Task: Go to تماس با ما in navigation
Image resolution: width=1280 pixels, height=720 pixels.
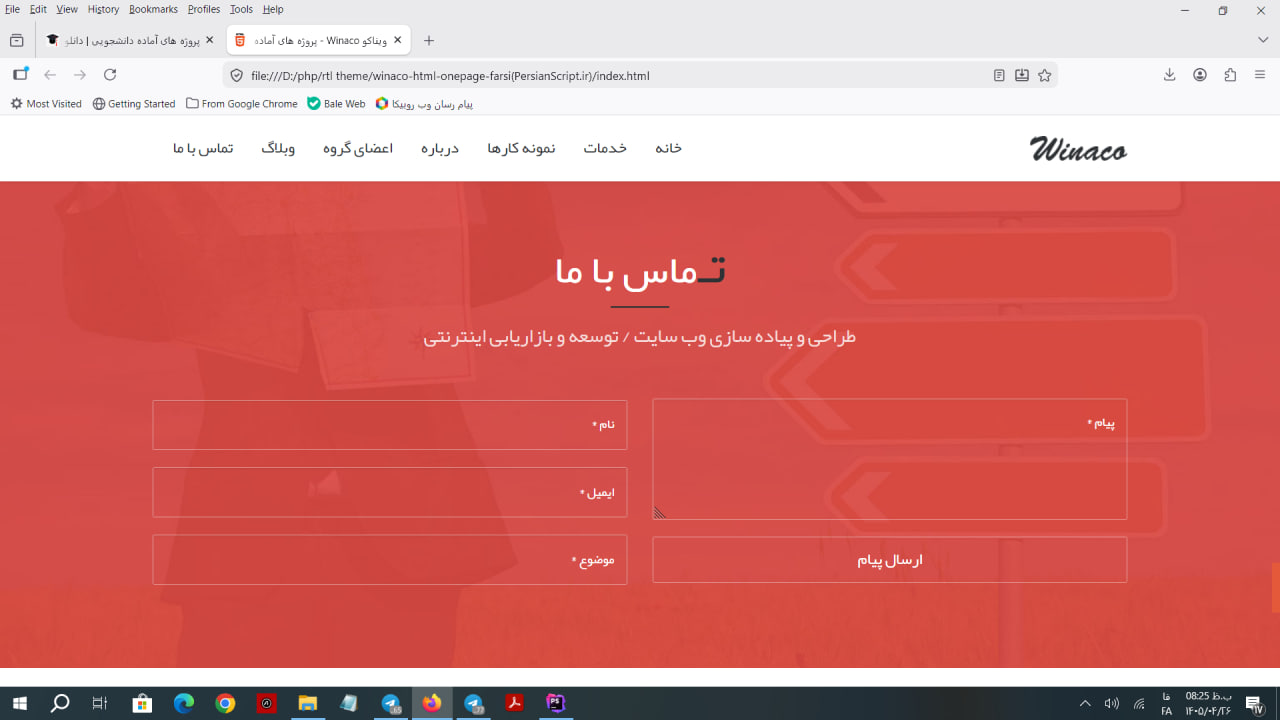Action: [x=203, y=148]
